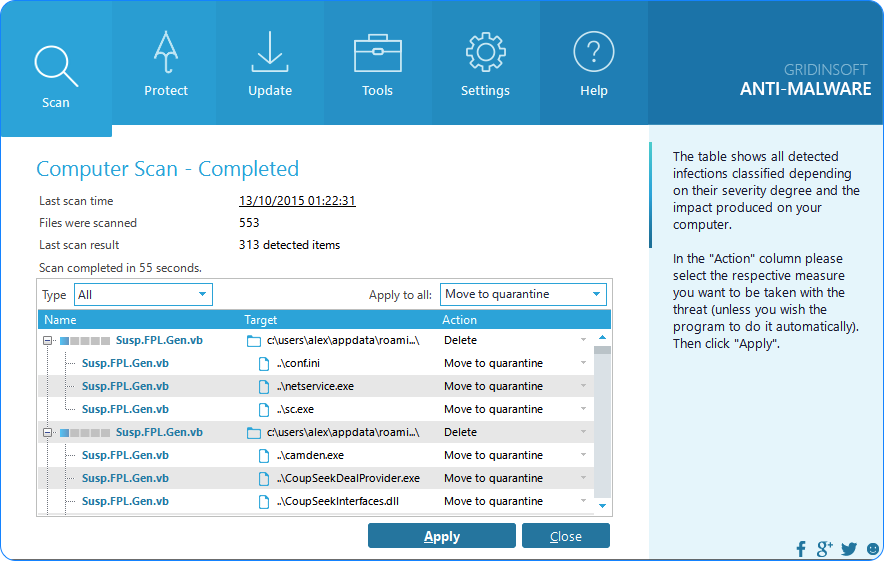Open the Tools toolbox icon

[x=378, y=52]
